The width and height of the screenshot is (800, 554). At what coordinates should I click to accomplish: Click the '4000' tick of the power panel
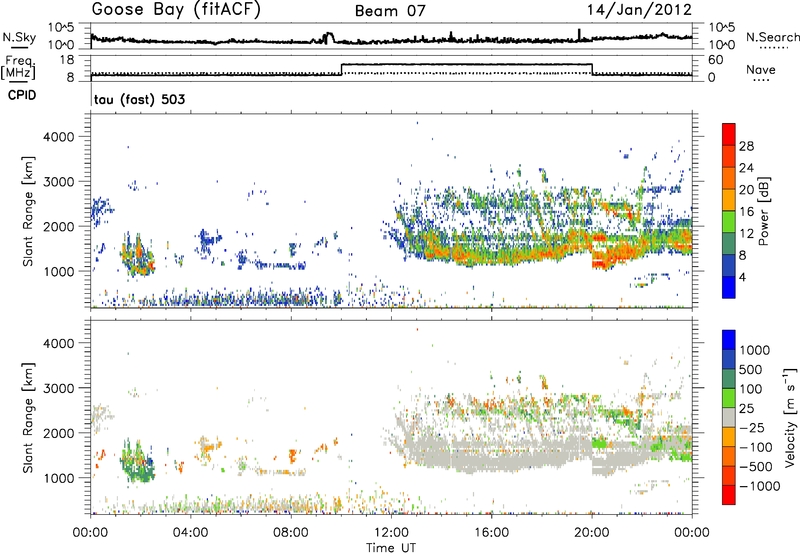58,137
